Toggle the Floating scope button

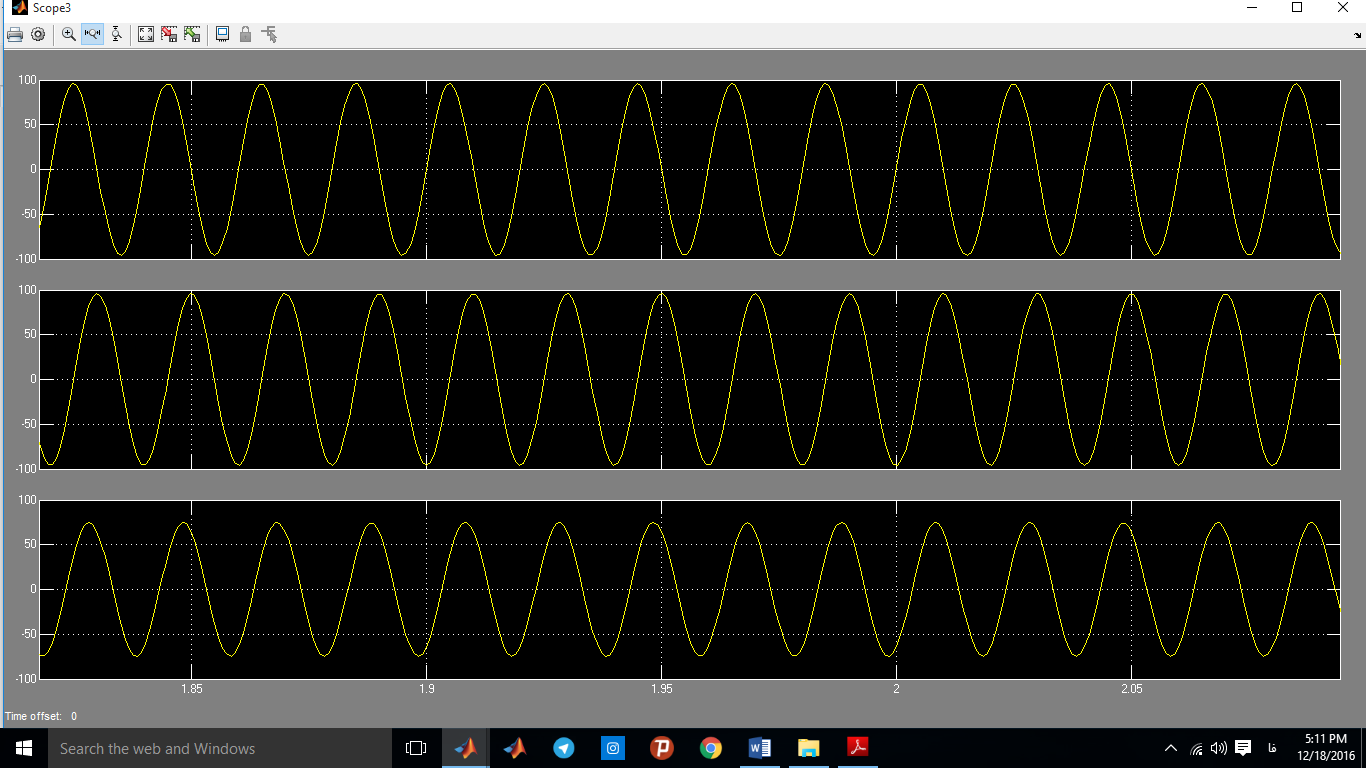(222, 34)
